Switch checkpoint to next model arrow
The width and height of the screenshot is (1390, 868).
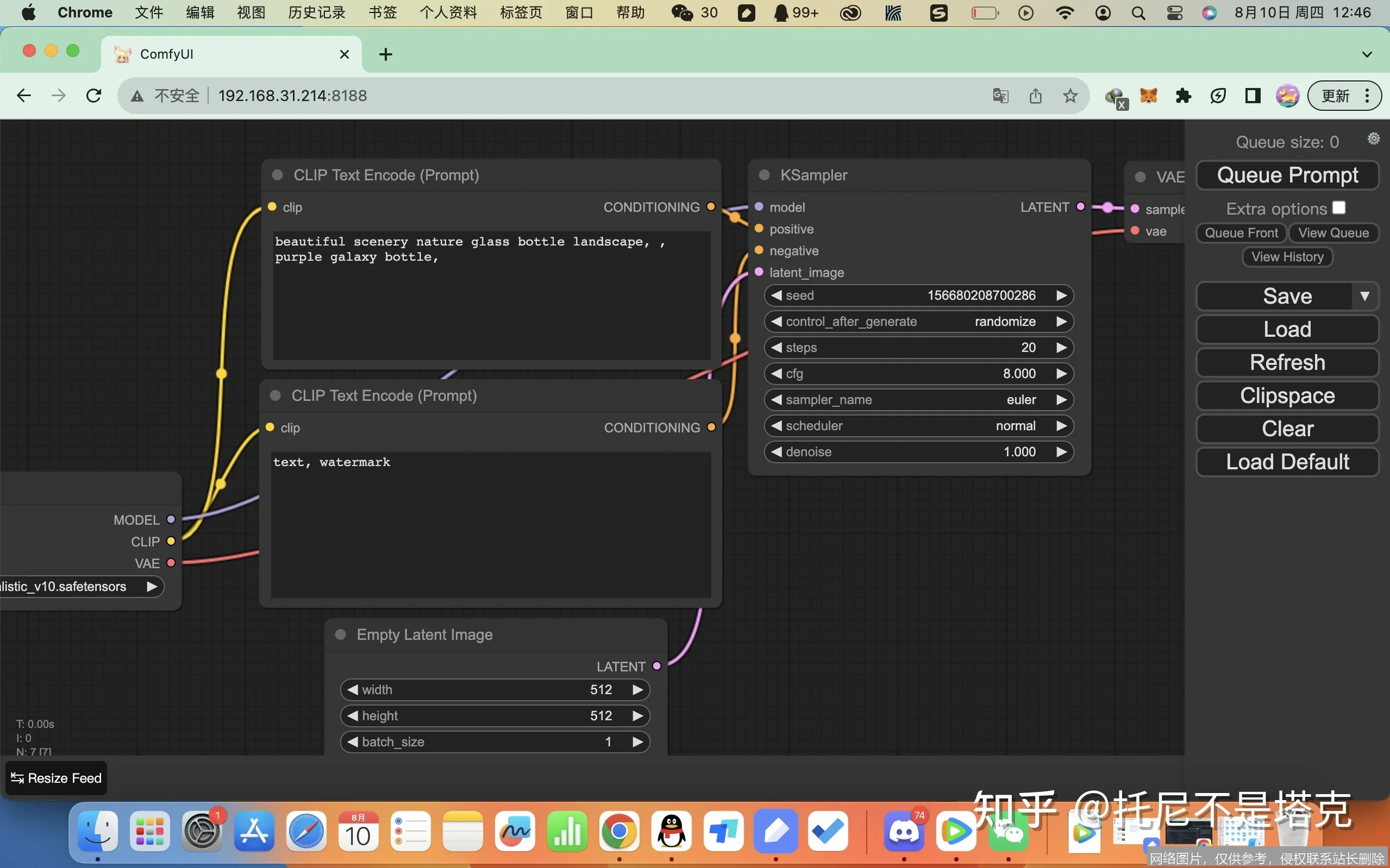152,587
